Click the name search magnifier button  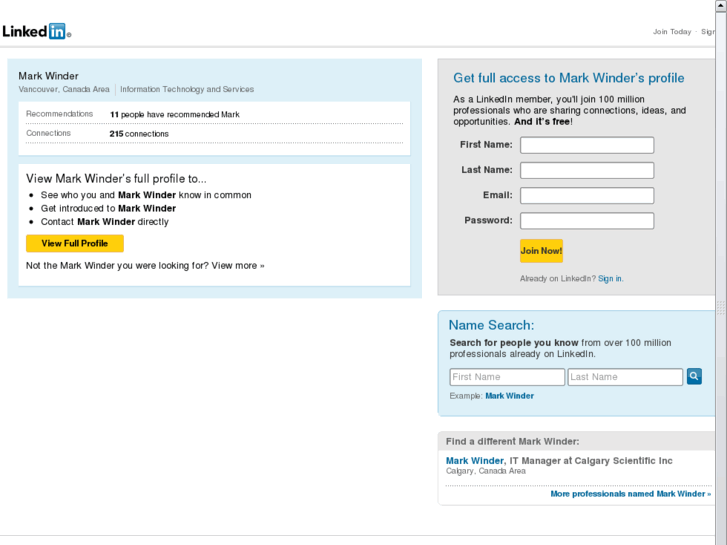tap(694, 377)
